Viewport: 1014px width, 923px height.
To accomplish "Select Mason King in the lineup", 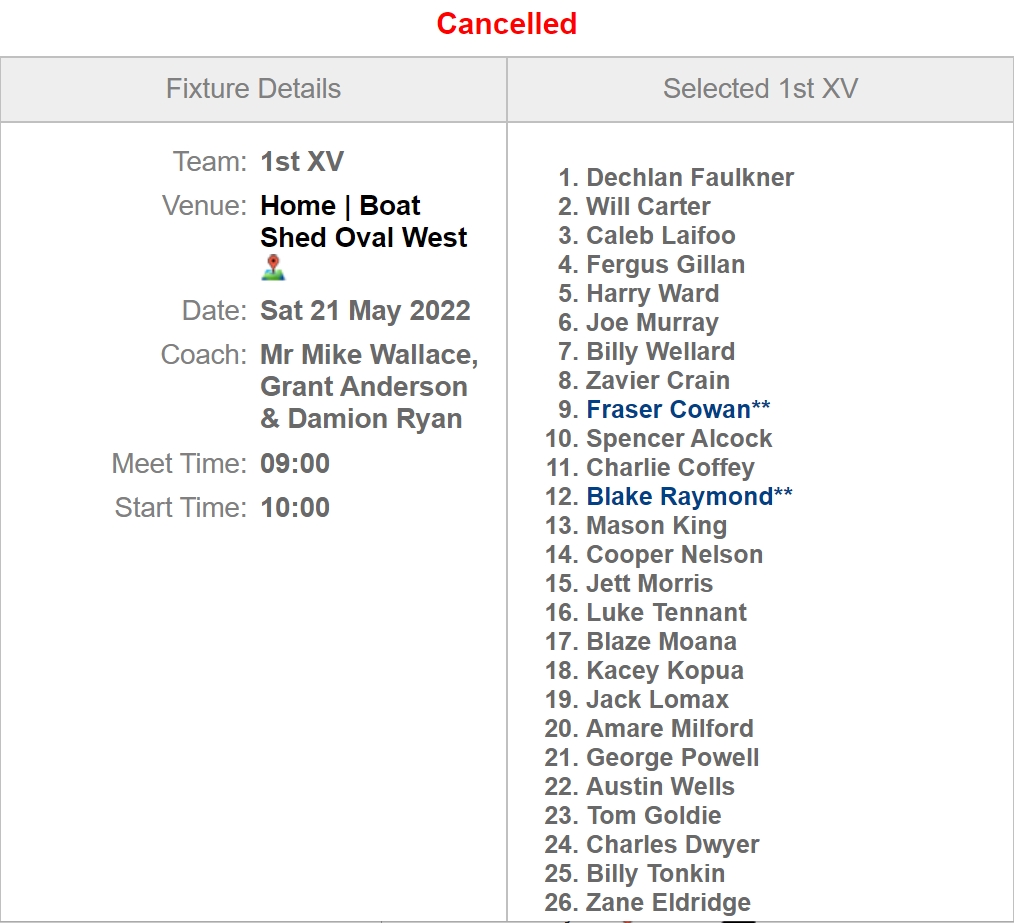I will [656, 525].
